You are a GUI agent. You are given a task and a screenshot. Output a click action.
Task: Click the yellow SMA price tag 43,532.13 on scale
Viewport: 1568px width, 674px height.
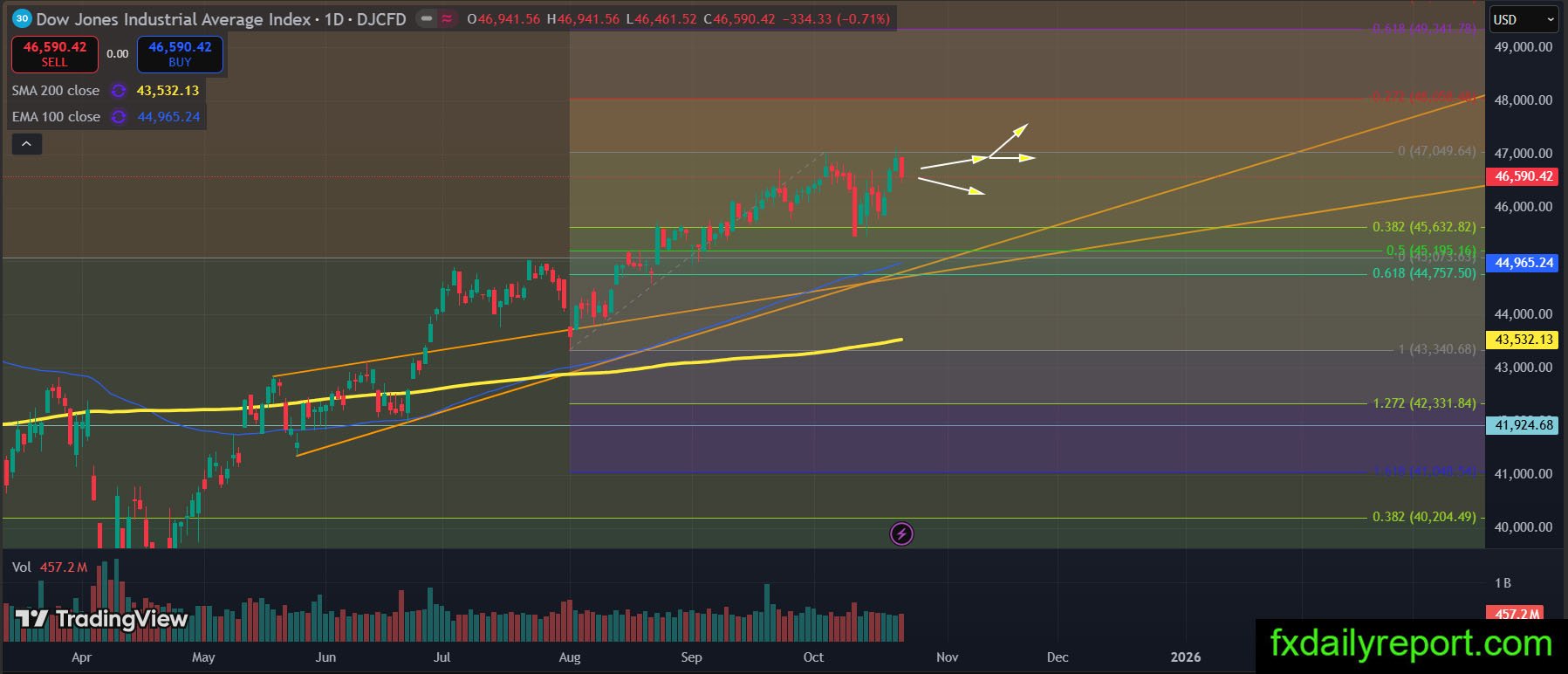click(x=1523, y=340)
